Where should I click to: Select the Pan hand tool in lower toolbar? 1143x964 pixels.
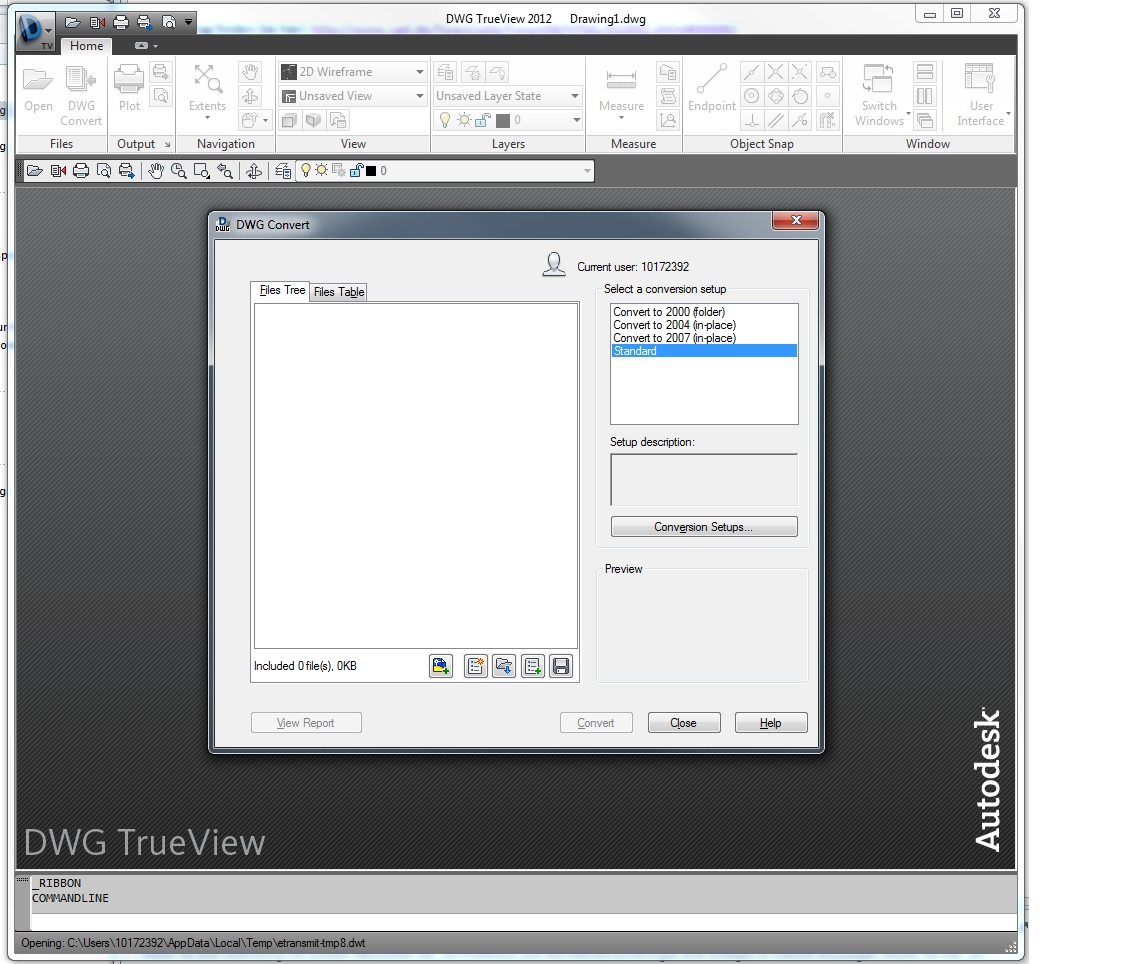pyautogui.click(x=155, y=171)
